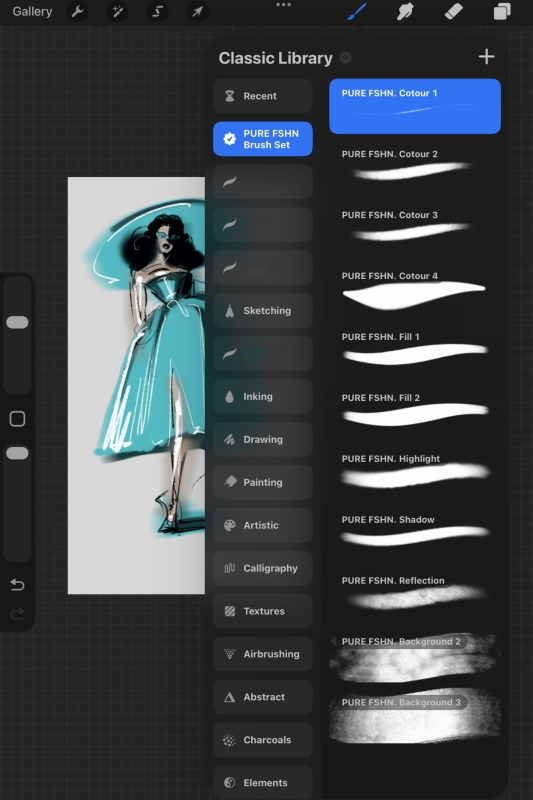Image resolution: width=533 pixels, height=800 pixels.
Task: Tap the three-dot handle at top
Action: coord(283,5)
